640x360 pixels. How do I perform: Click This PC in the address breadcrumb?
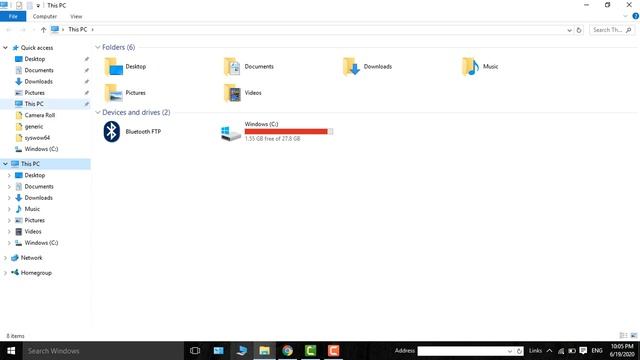78,29
